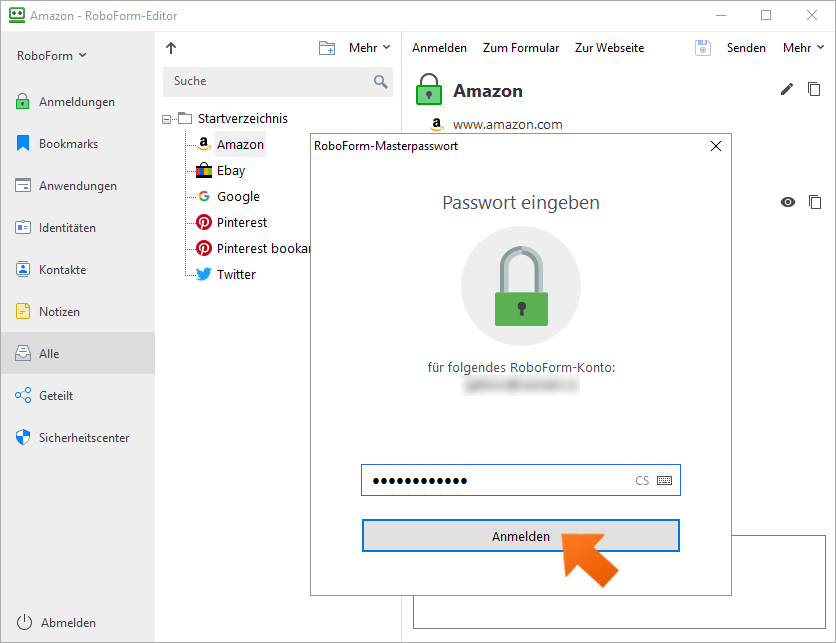Select the Pinterest bookmark entry
Image resolution: width=836 pixels, height=643 pixels.
coord(263,248)
